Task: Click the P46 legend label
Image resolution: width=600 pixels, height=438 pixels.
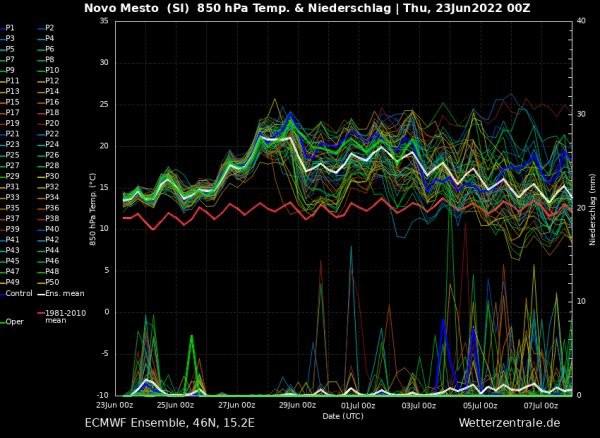Action: click(x=52, y=261)
